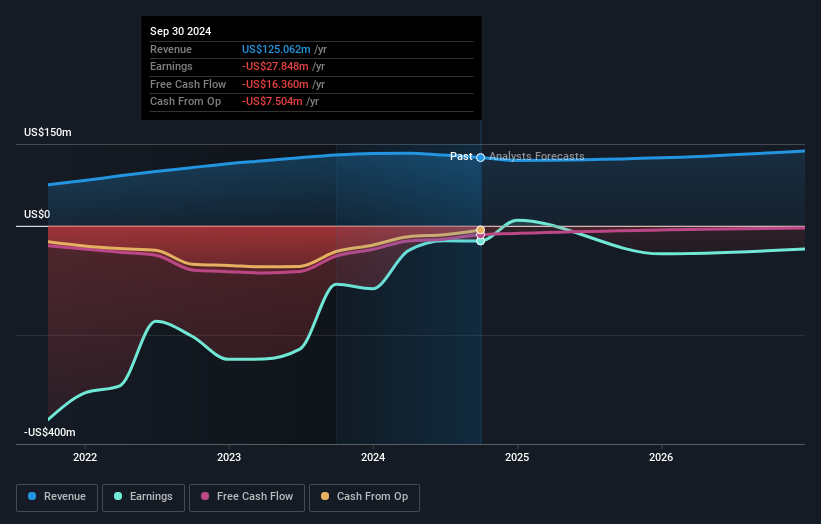The height and width of the screenshot is (524, 821).
Task: Click the US$150m axis label
Action: click(48, 132)
